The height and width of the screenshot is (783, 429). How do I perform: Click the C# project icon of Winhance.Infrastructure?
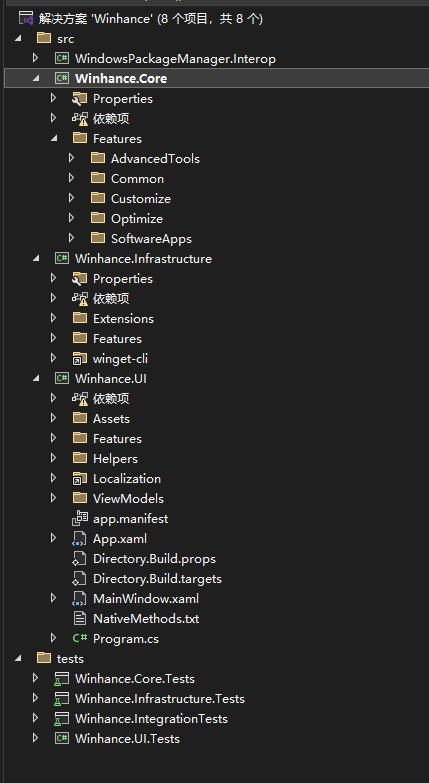tap(62, 258)
